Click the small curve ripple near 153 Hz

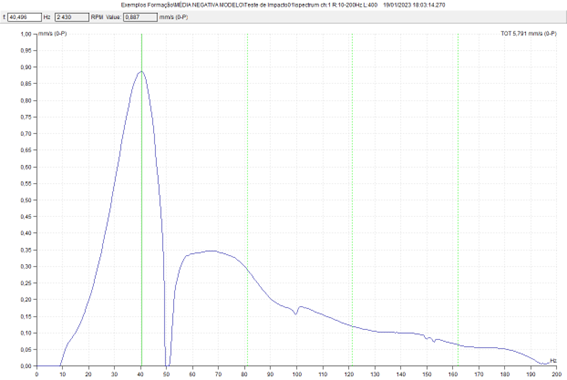pyautogui.click(x=431, y=339)
